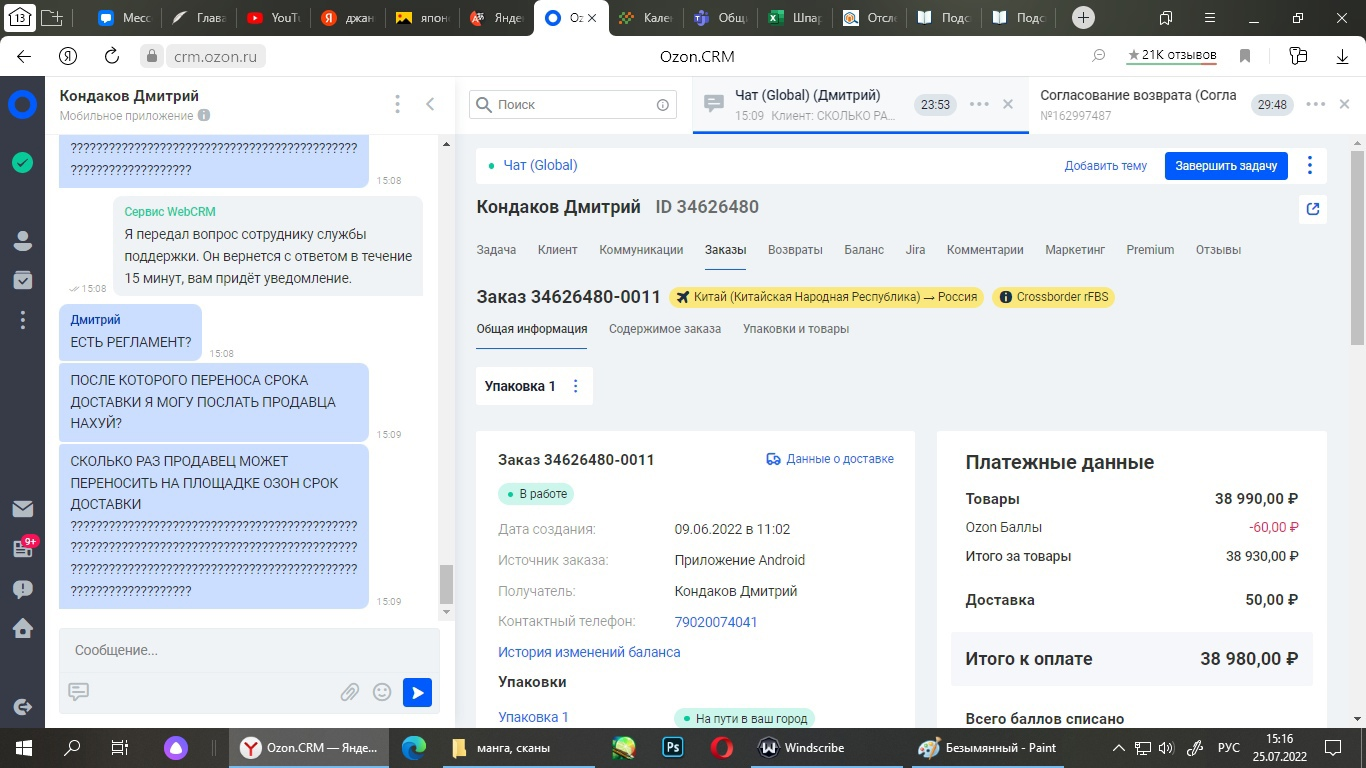Click the Crossborder rFBS badge
Image resolution: width=1366 pixels, height=768 pixels.
pyautogui.click(x=1054, y=297)
